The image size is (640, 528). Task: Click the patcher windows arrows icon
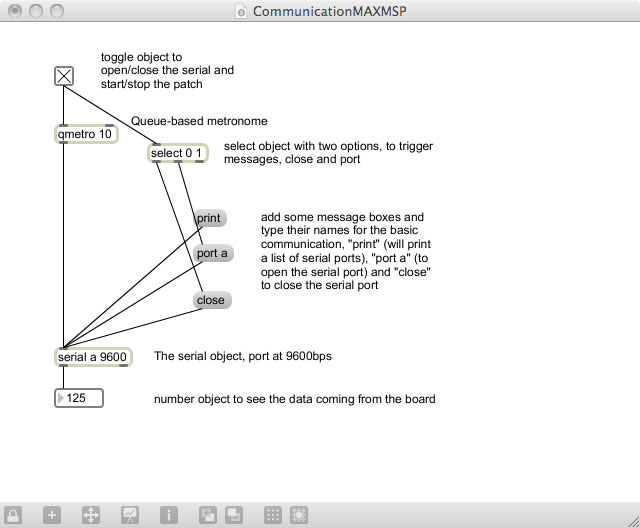(x=90, y=515)
